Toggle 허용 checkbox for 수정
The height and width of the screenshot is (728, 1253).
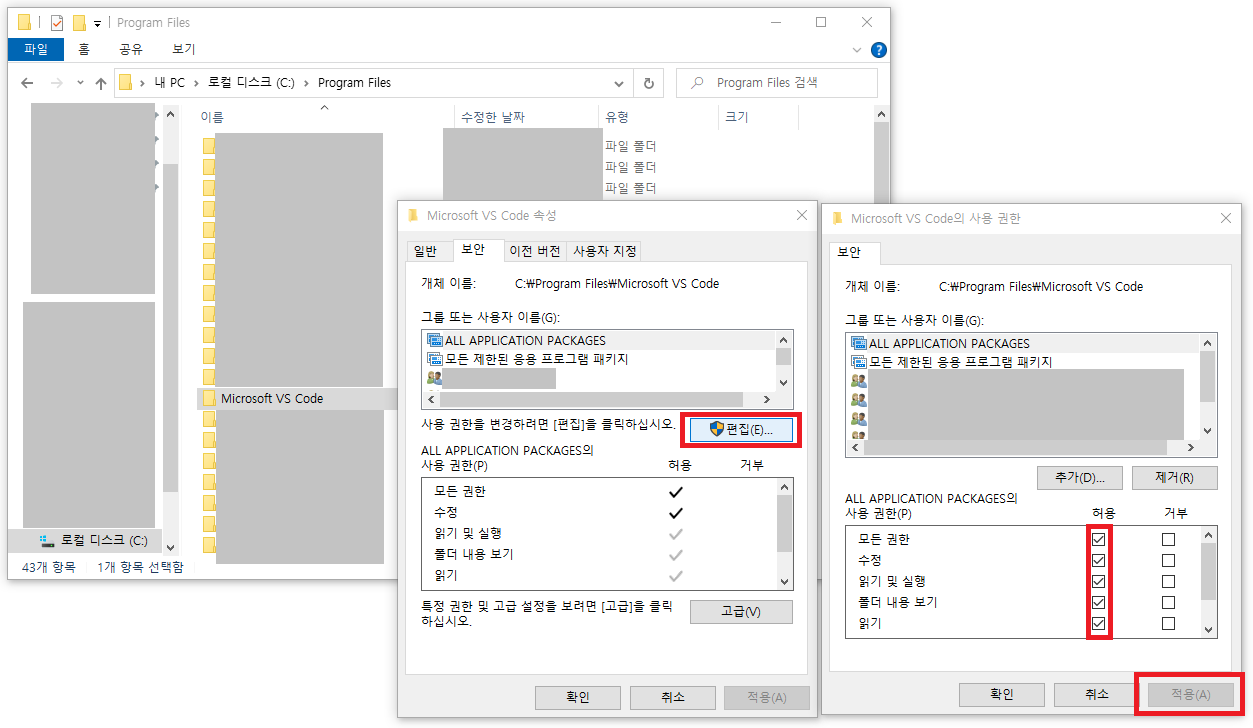click(1099, 560)
